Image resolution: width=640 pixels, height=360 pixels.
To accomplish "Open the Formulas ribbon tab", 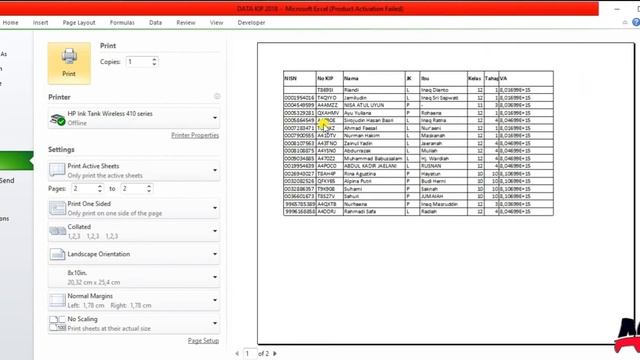I will coord(122,22).
